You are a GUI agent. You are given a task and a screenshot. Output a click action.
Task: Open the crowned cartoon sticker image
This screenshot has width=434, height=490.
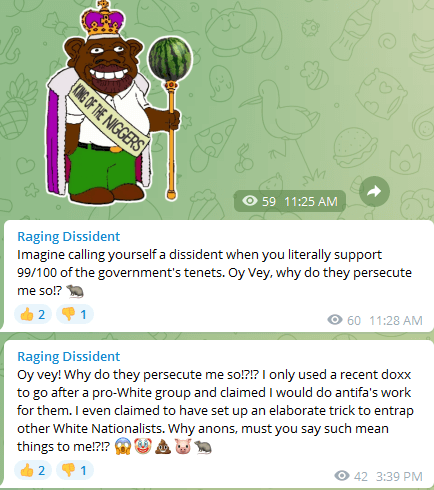click(119, 102)
